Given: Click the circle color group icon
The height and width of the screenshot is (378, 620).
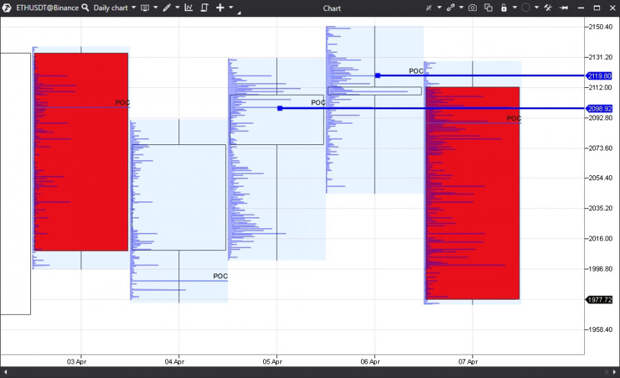Looking at the screenshot, I should point(525,8).
